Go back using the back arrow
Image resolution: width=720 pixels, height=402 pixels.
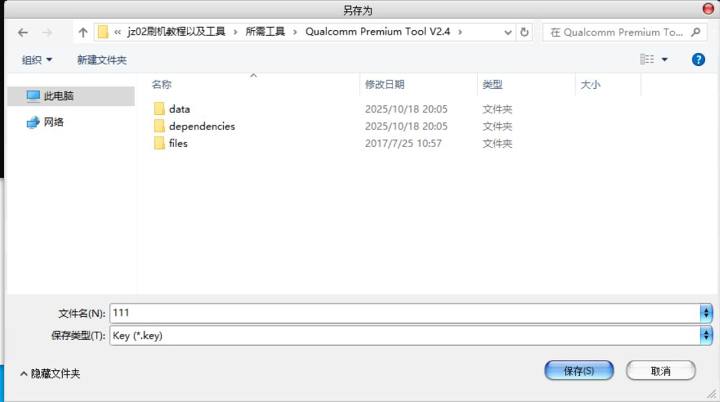tap(22, 33)
